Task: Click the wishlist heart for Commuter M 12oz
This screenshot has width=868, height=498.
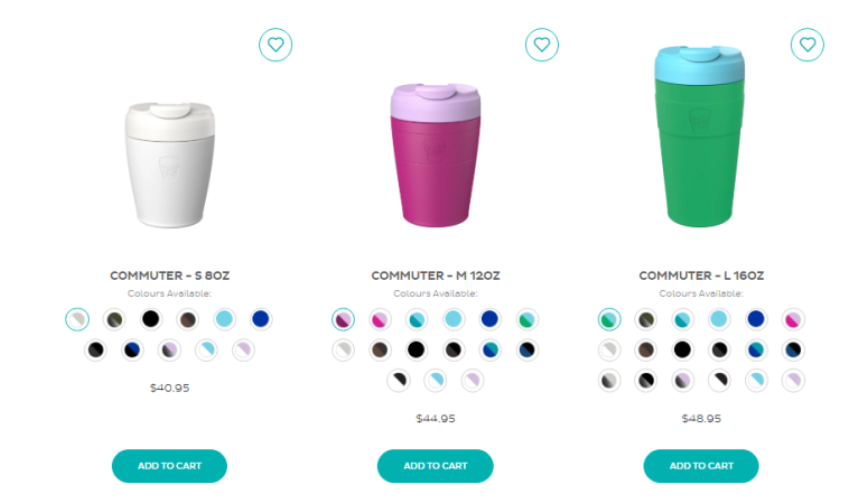Action: pos(541,45)
